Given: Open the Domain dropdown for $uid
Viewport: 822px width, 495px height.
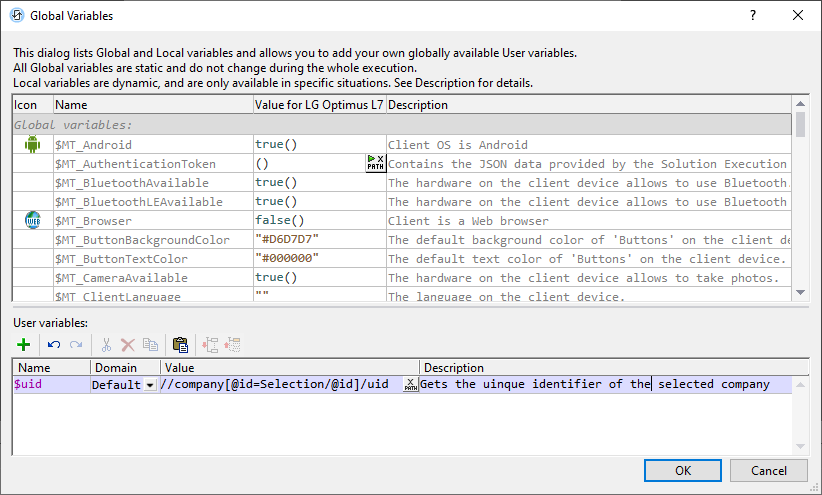Looking at the screenshot, I should pos(150,385).
